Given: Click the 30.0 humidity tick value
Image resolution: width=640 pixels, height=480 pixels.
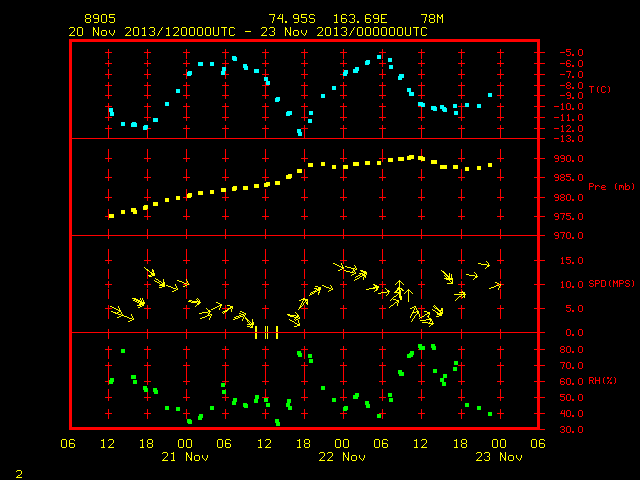Looking at the screenshot, I should click(x=571, y=429).
